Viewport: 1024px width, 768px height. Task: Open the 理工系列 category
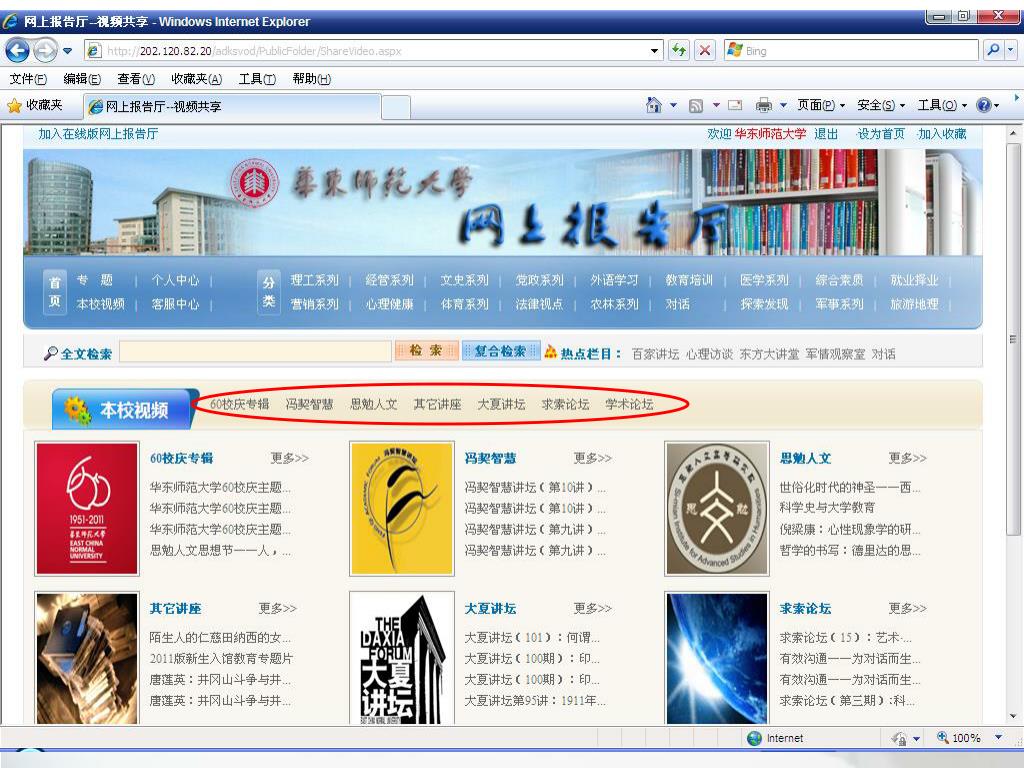(x=314, y=280)
